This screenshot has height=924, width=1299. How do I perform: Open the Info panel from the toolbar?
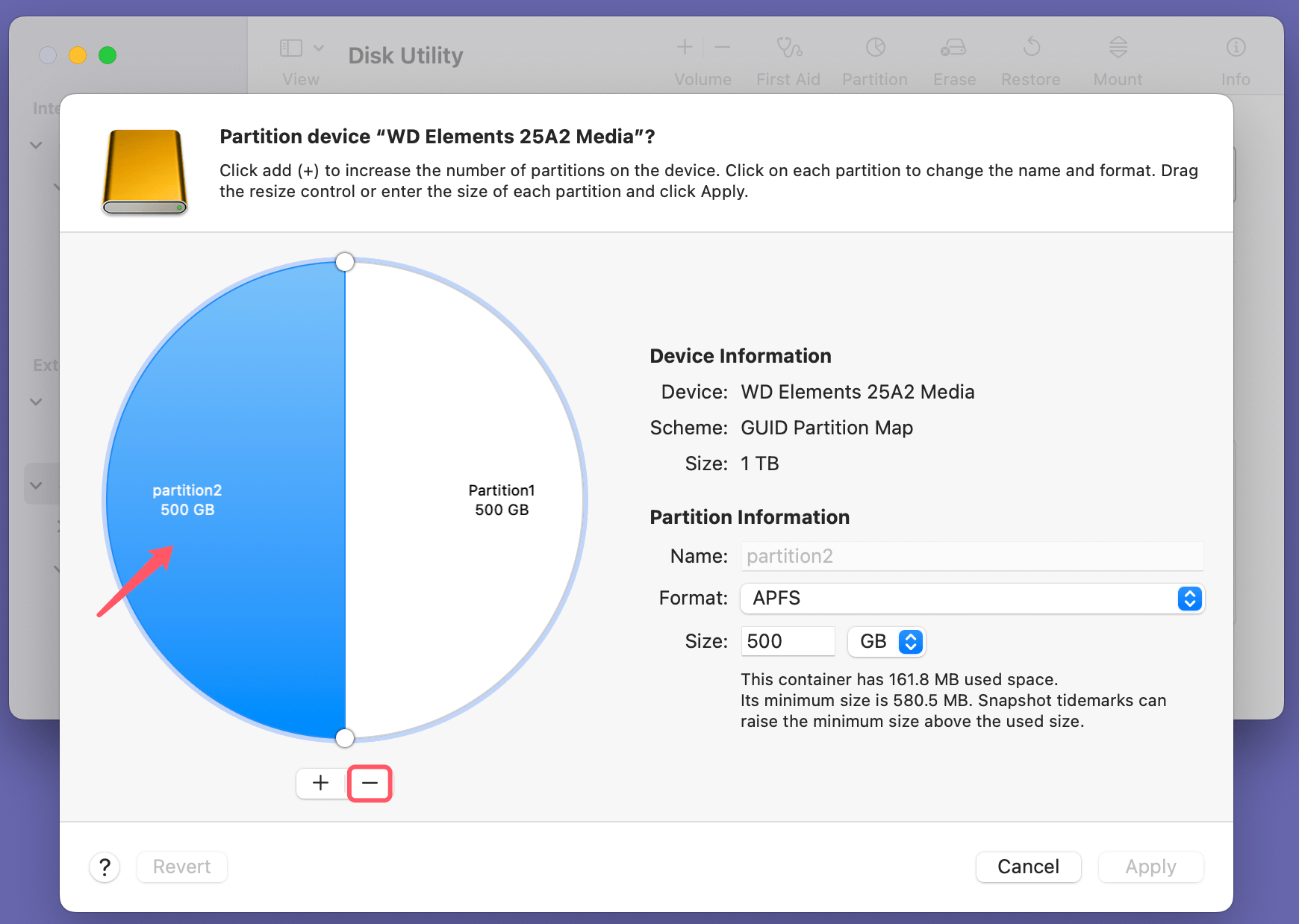(1235, 60)
